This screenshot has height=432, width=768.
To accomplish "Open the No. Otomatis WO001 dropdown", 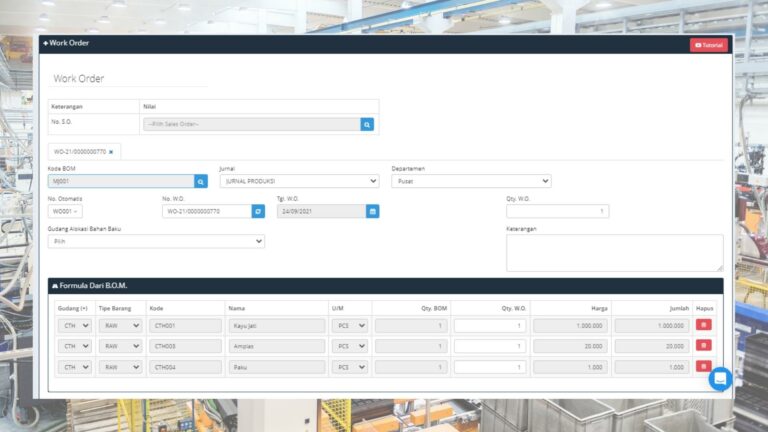I will pyautogui.click(x=65, y=212).
